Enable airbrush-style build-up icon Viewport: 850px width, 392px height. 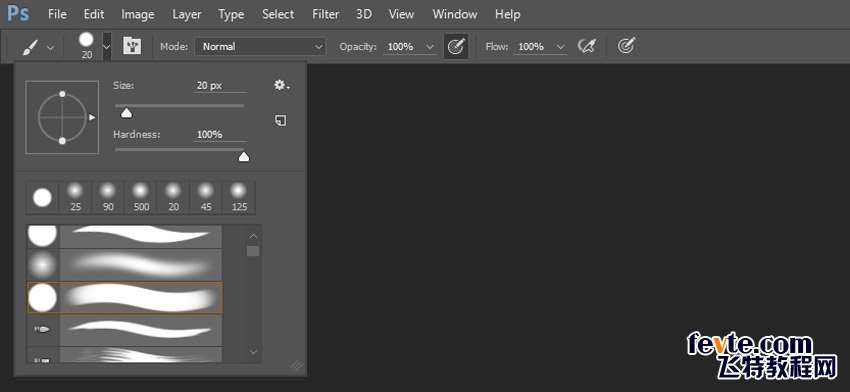[x=587, y=47]
